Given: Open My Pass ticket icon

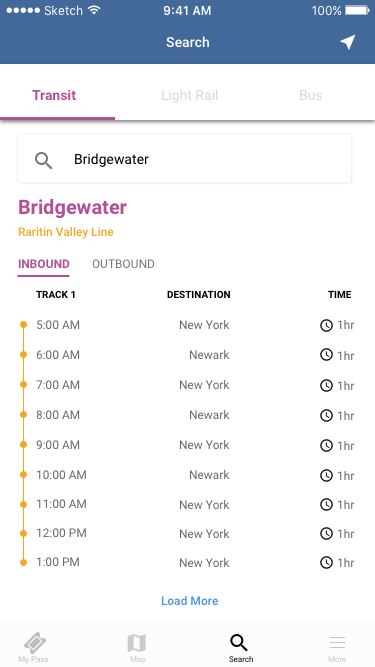Looking at the screenshot, I should [x=35, y=643].
